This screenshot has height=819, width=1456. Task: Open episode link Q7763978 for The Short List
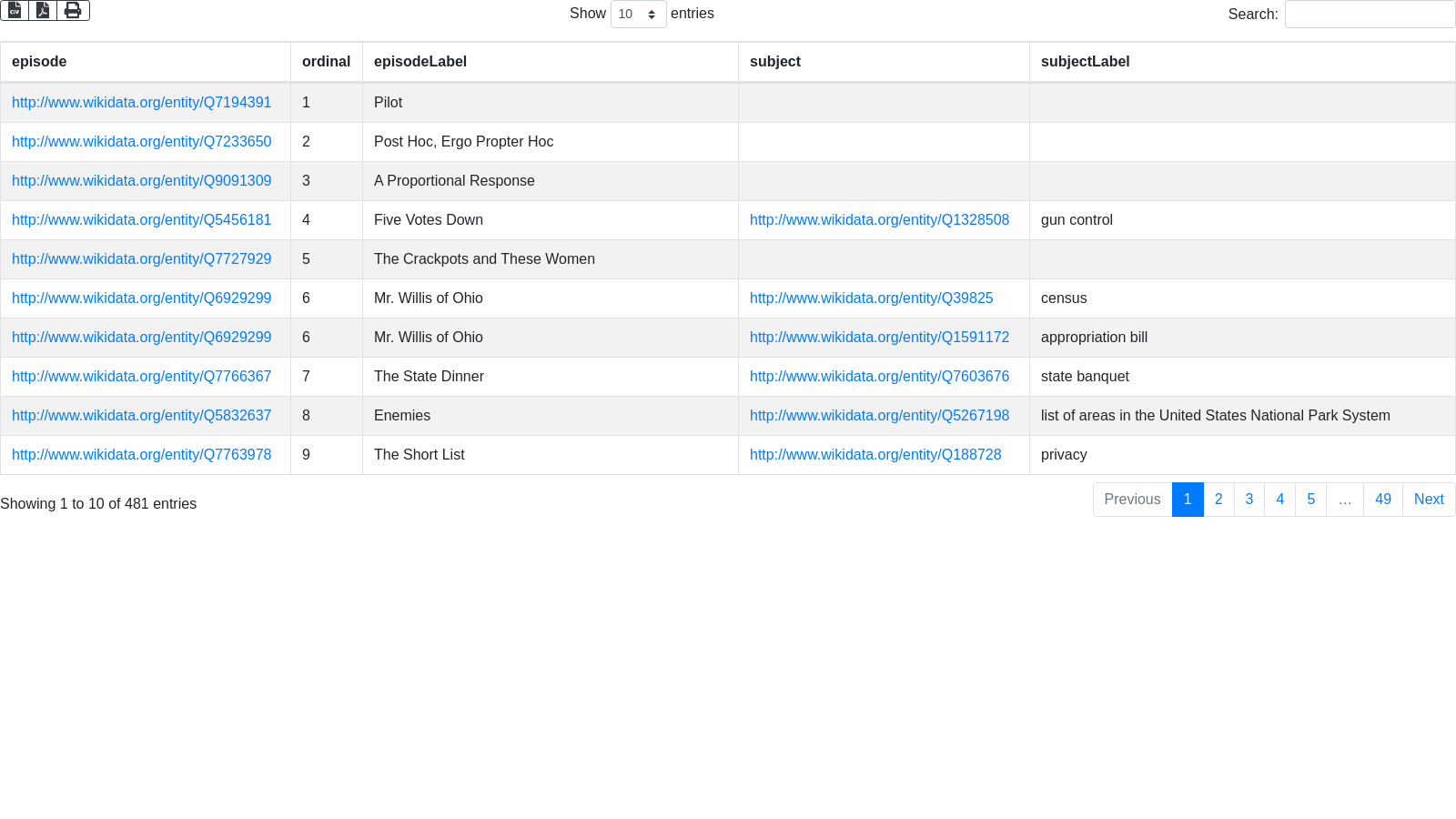(141, 455)
